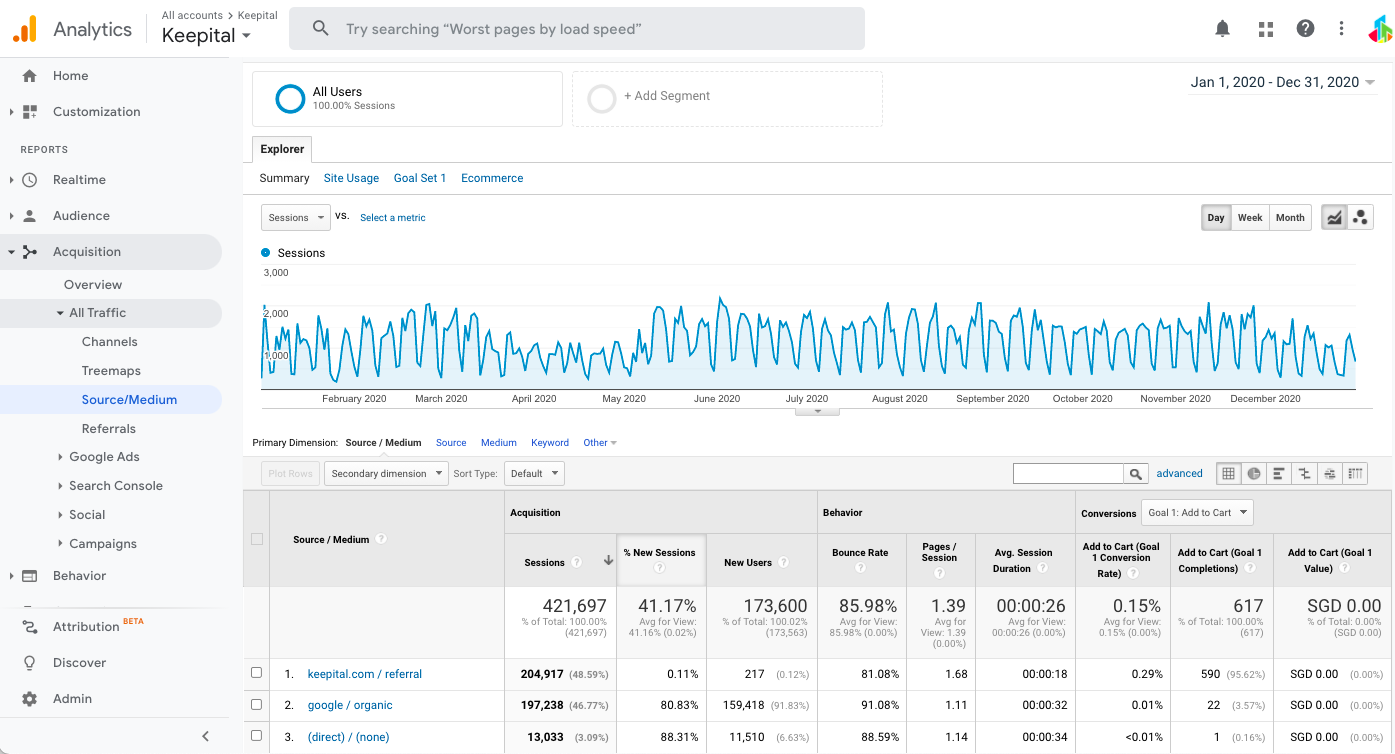The image size is (1395, 754).
Task: Open the notifications bell
Action: [1222, 29]
